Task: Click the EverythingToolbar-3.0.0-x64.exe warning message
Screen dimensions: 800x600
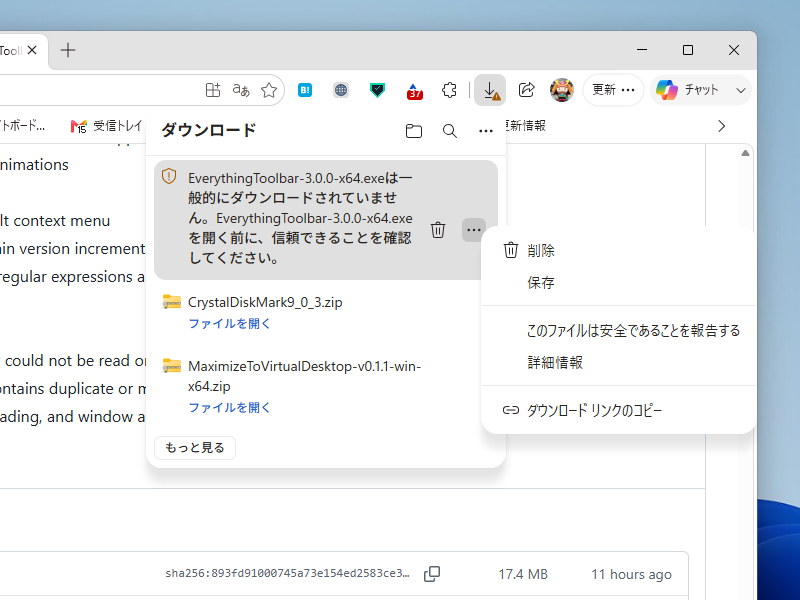Action: [x=301, y=218]
